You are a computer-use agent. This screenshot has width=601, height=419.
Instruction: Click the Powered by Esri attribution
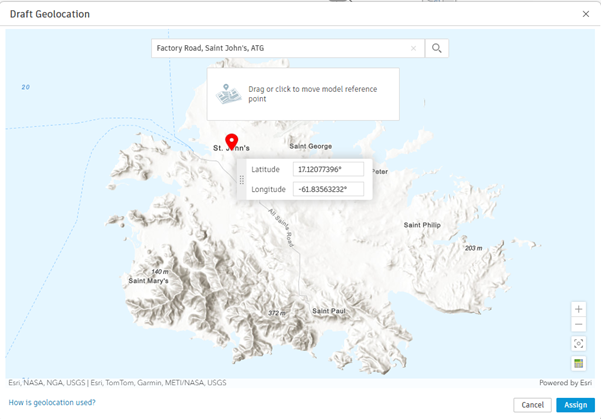coord(565,383)
